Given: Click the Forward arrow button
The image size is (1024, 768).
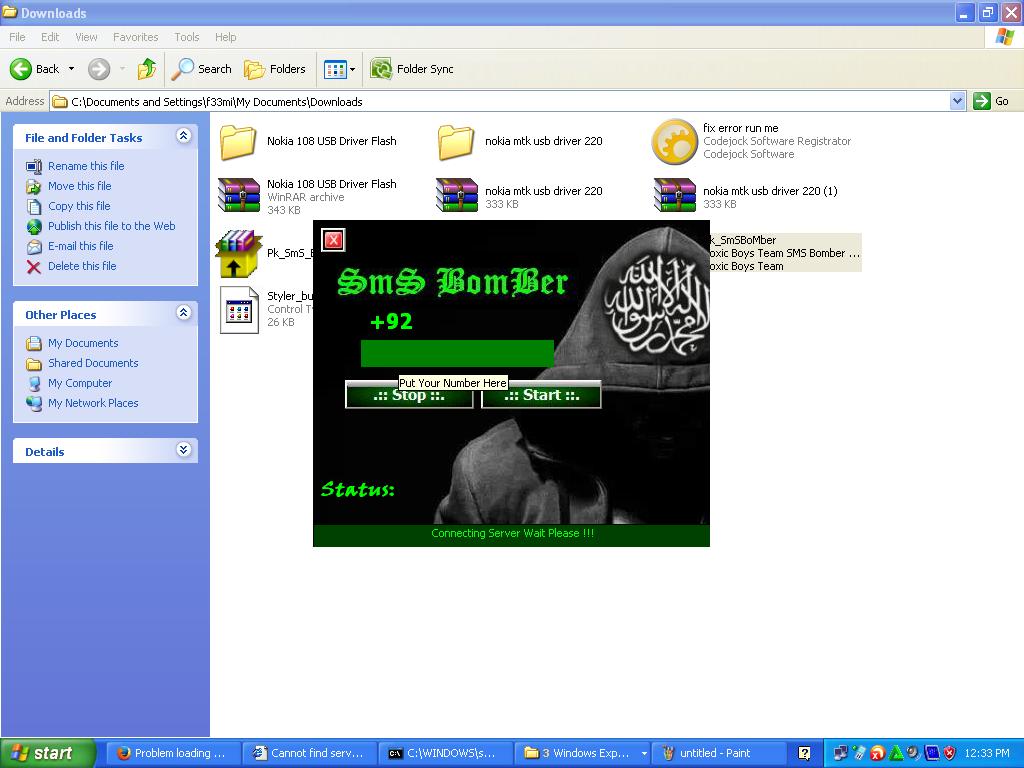Looking at the screenshot, I should coord(99,69).
